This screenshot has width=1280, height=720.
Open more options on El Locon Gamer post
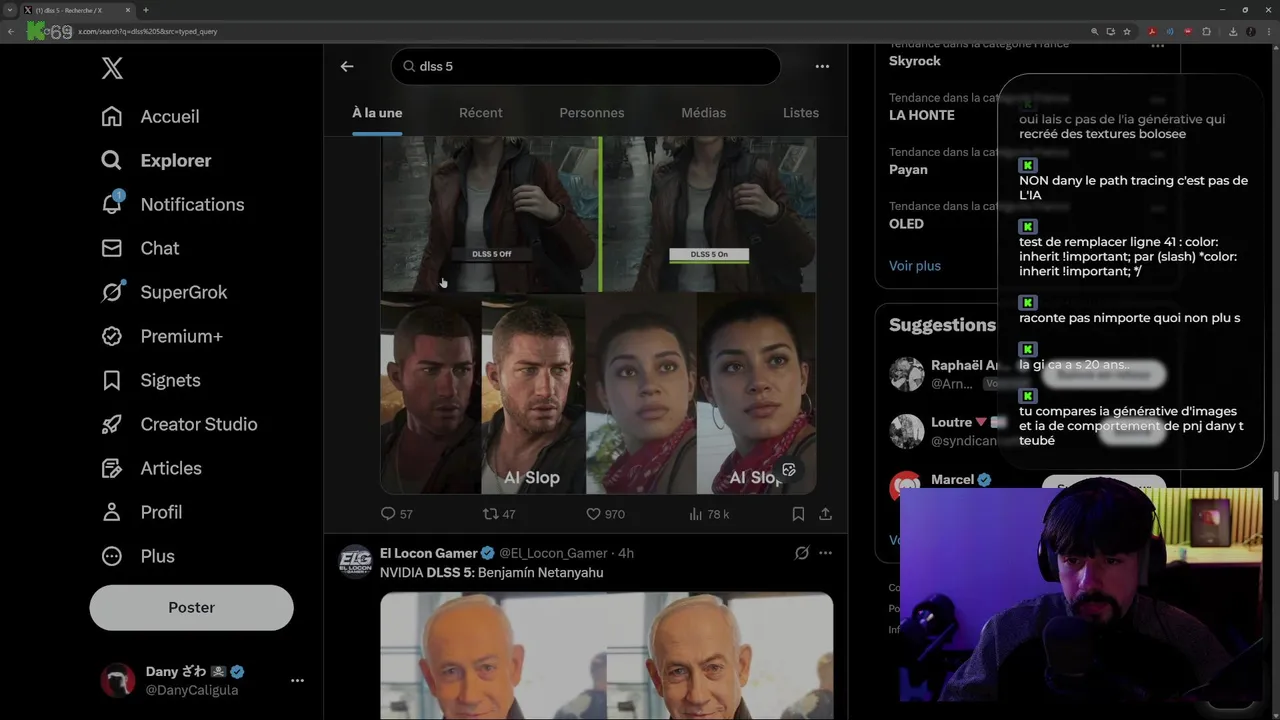pos(825,553)
